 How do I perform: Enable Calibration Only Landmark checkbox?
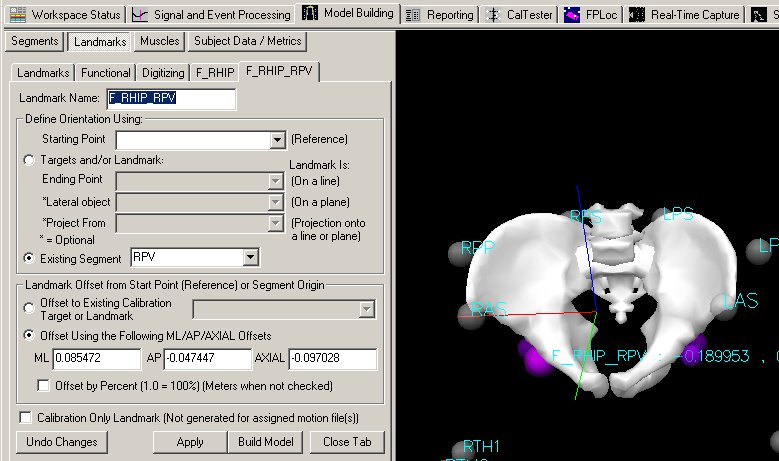tap(25, 417)
